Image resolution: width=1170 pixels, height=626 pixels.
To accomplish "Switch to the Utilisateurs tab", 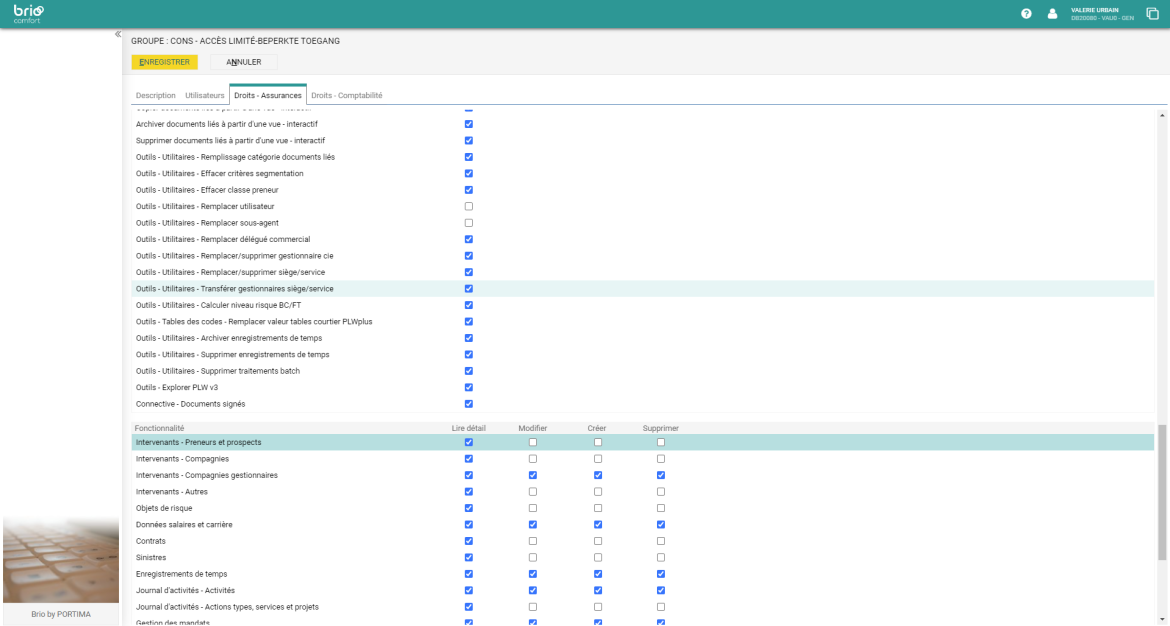I will point(204,96).
